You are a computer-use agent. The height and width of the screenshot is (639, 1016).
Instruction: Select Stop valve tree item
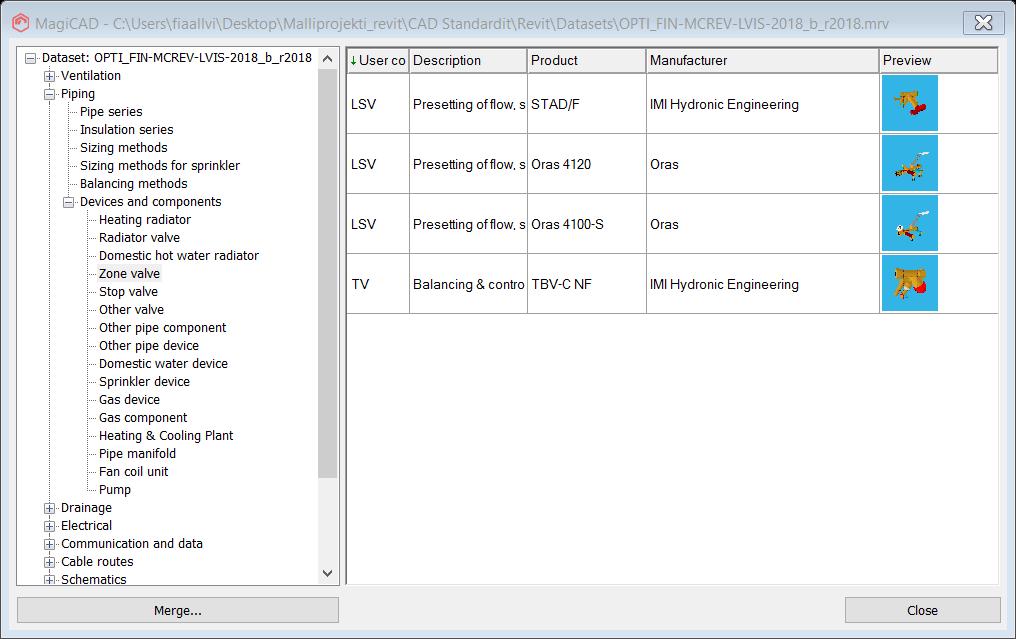tap(128, 292)
